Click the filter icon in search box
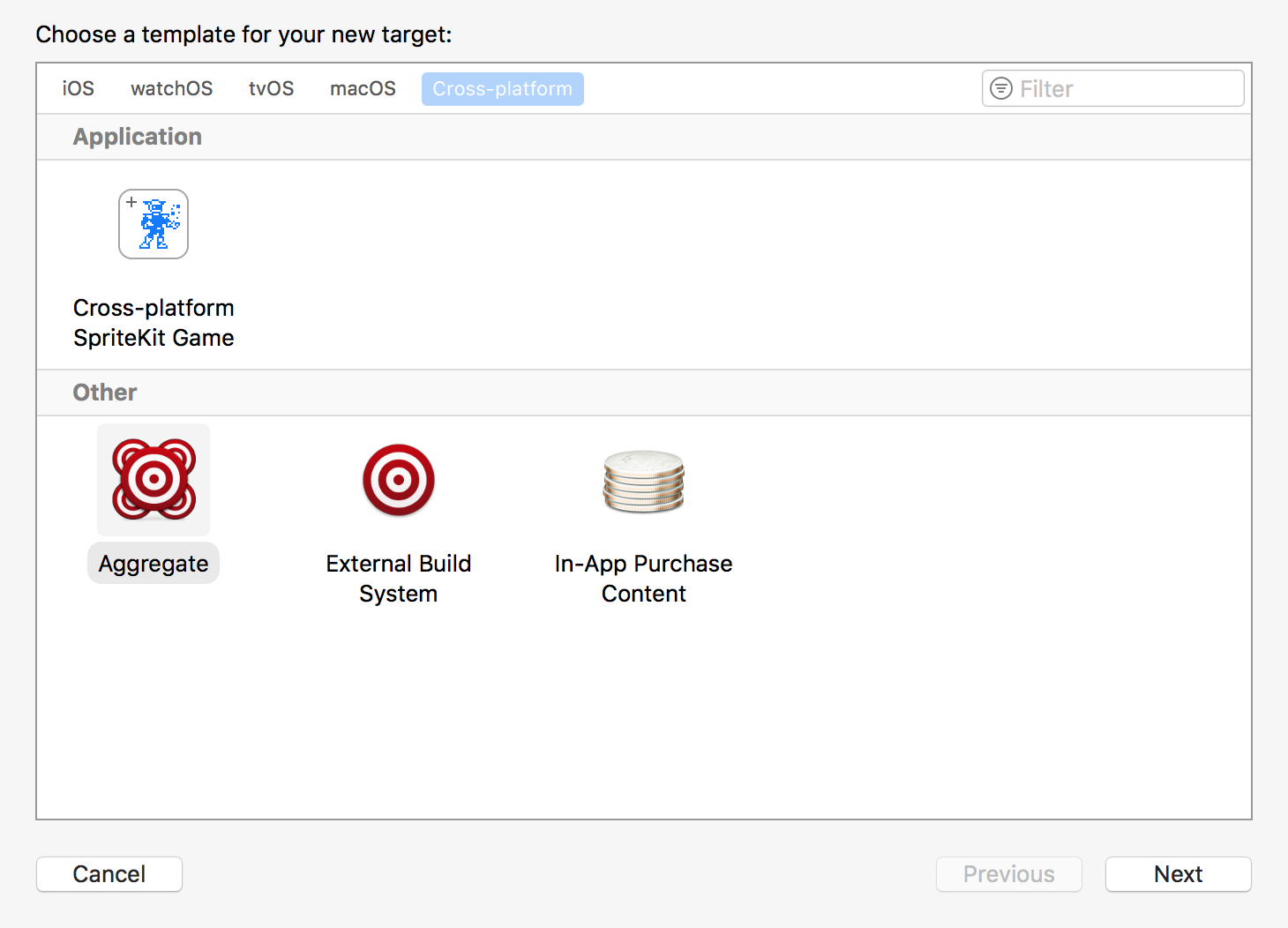 click(1001, 88)
